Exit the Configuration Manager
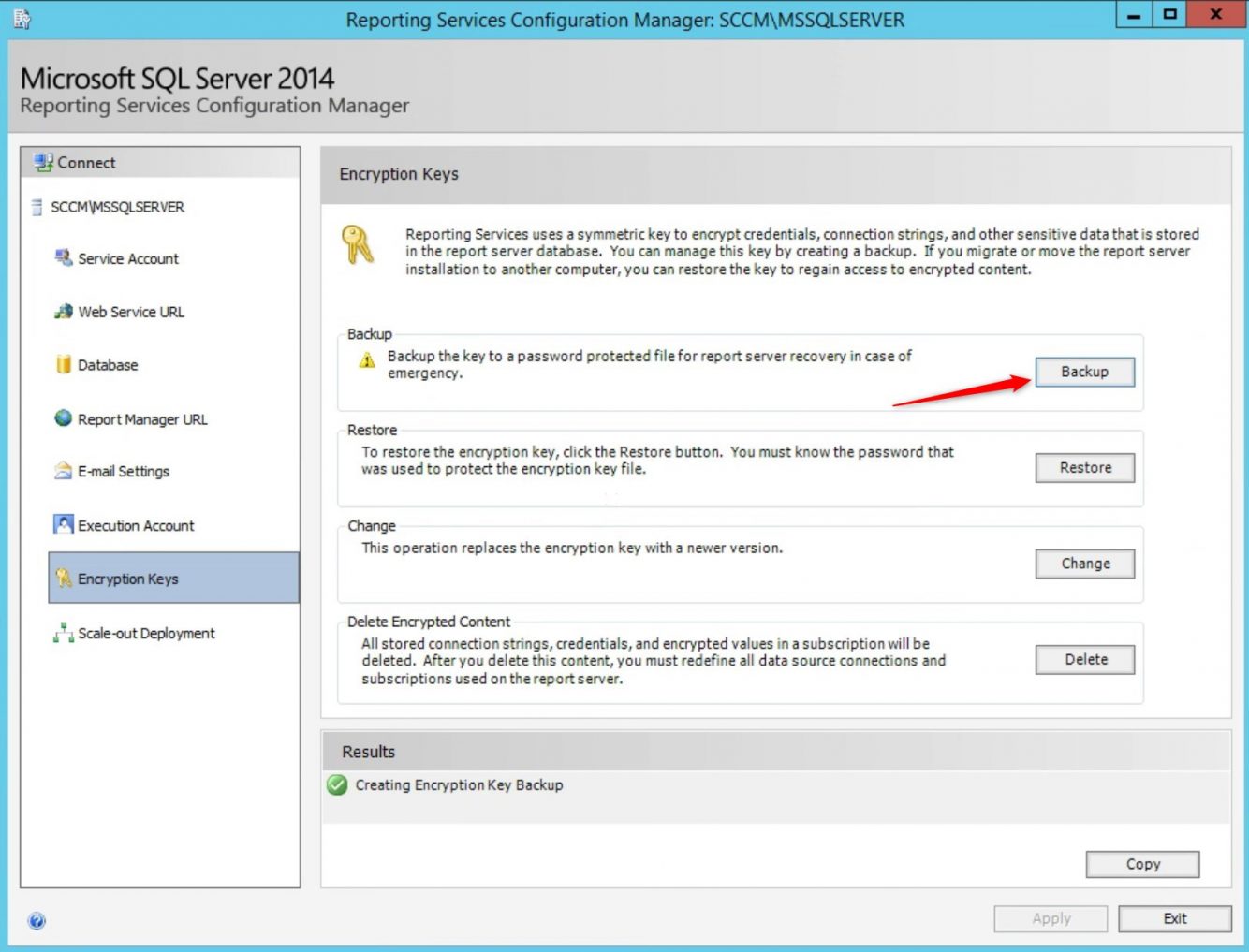The width and height of the screenshot is (1249, 952). (1174, 918)
